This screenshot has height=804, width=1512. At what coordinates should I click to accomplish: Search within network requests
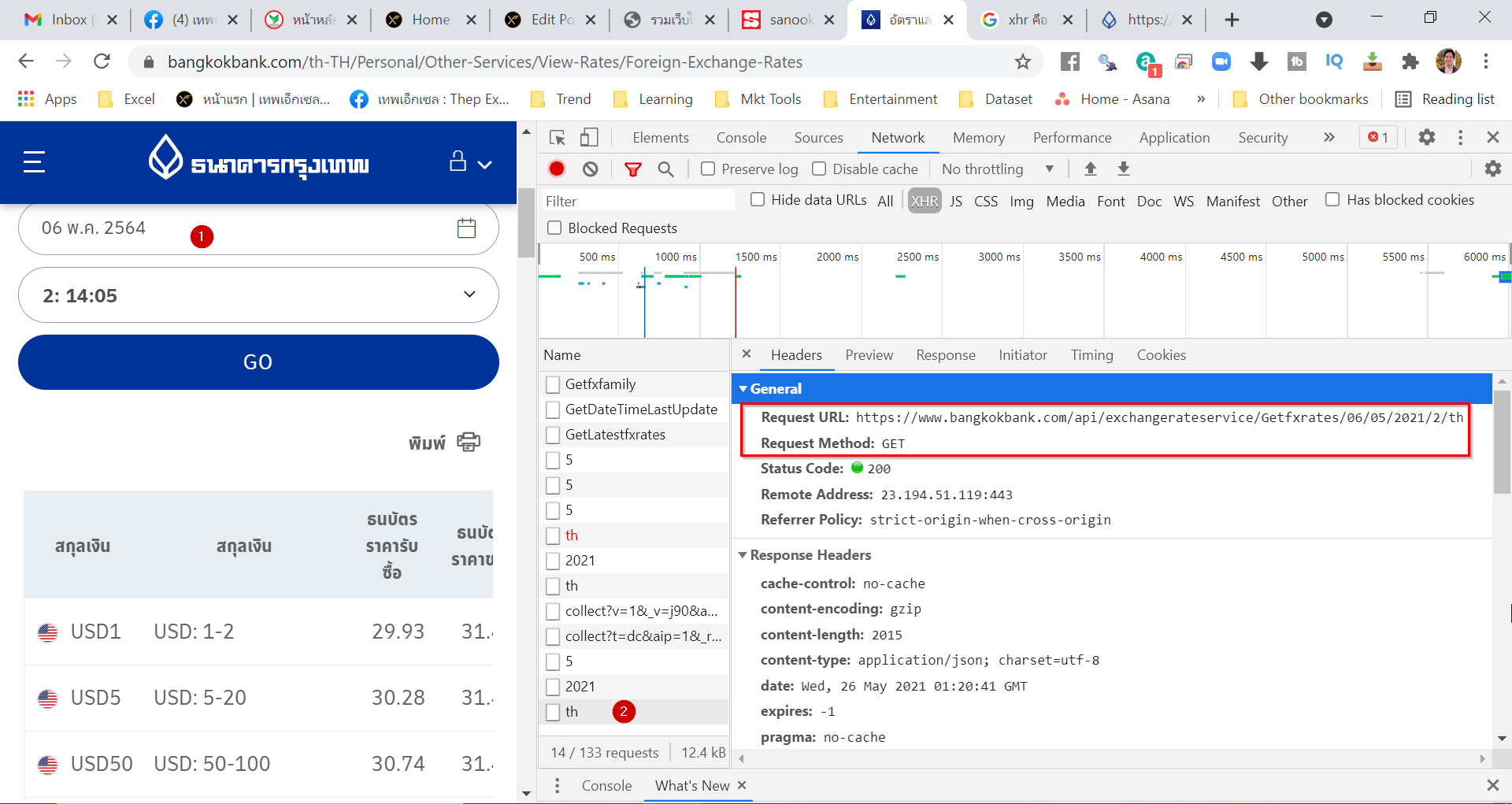tap(666, 169)
